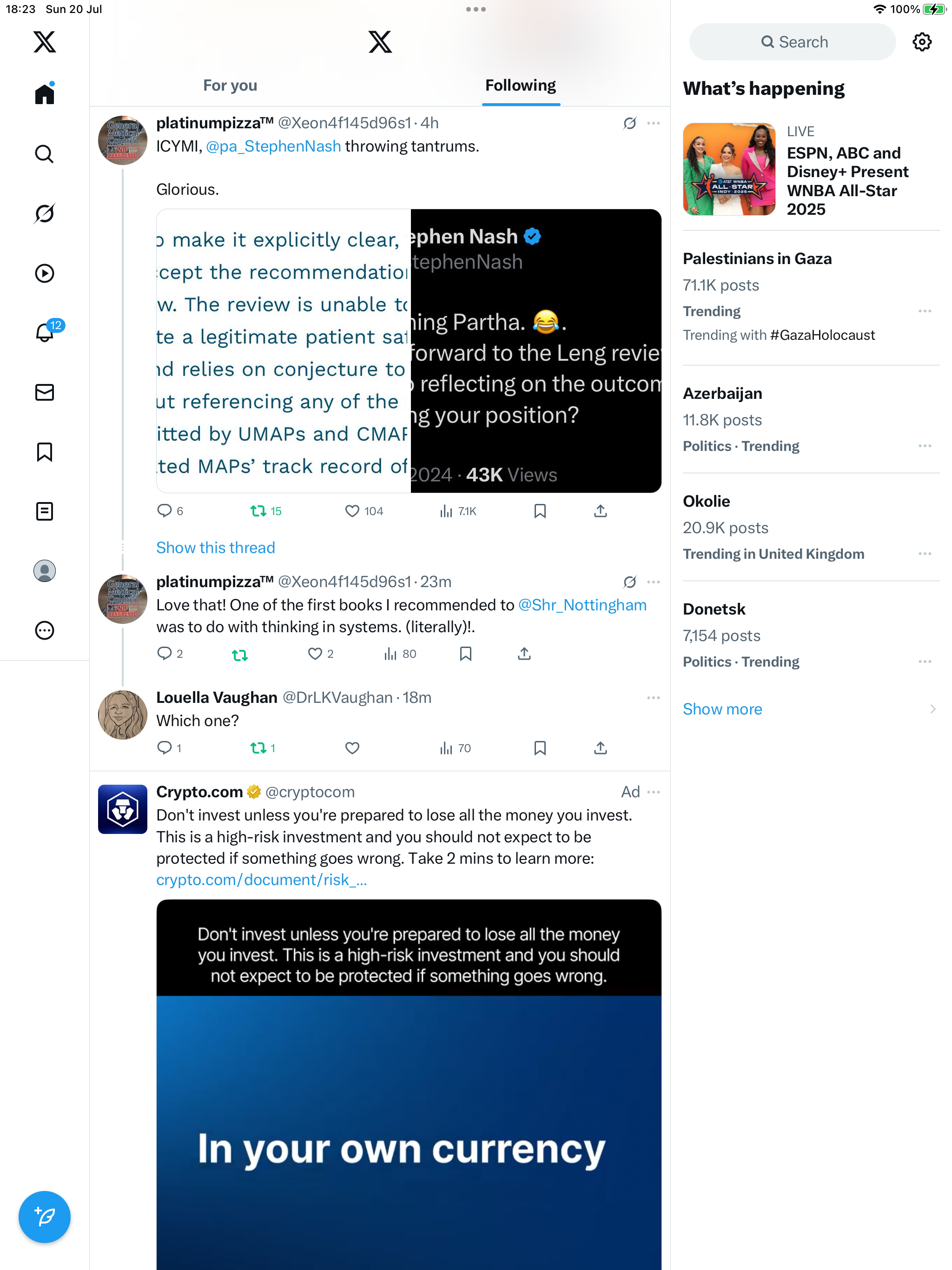This screenshot has width=952, height=1270.
Task: Open more options on Crypto.com ad
Action: point(654,792)
